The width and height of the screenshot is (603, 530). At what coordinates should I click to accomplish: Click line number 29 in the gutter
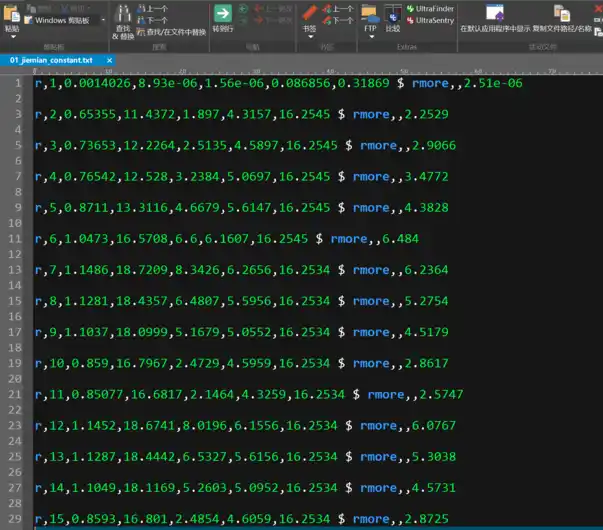point(15,518)
